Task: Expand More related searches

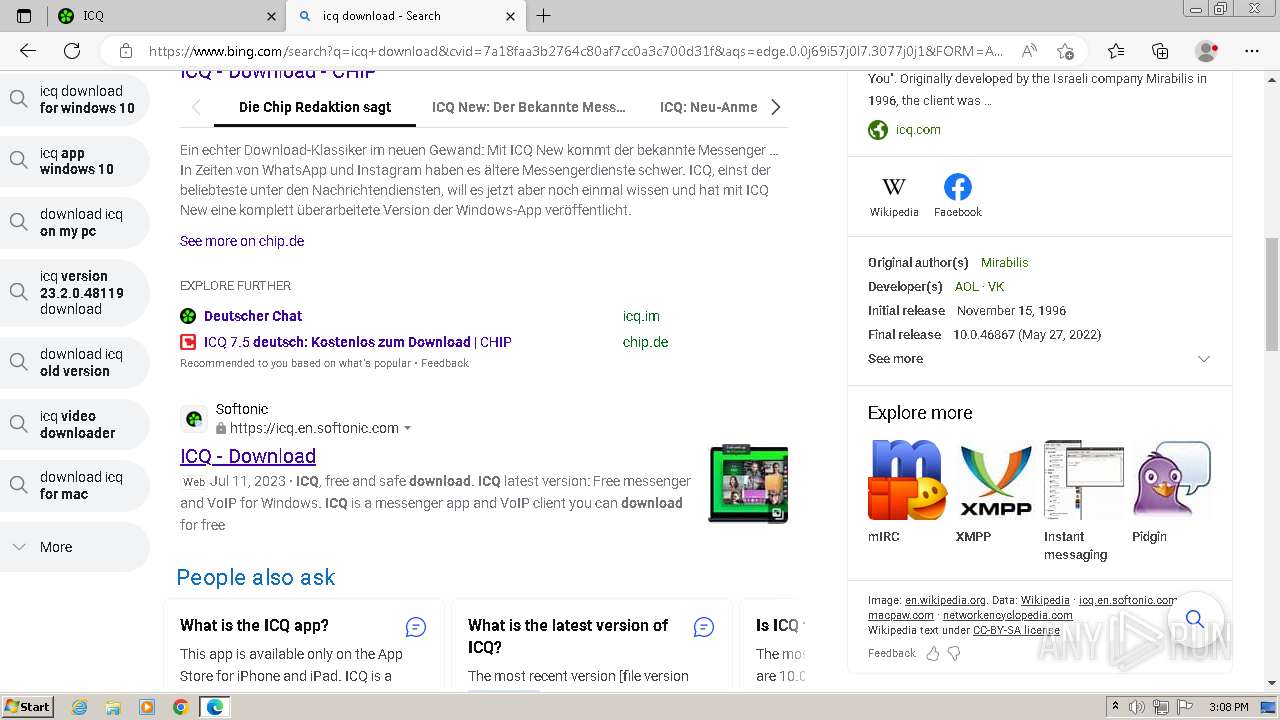Action: click(75, 547)
